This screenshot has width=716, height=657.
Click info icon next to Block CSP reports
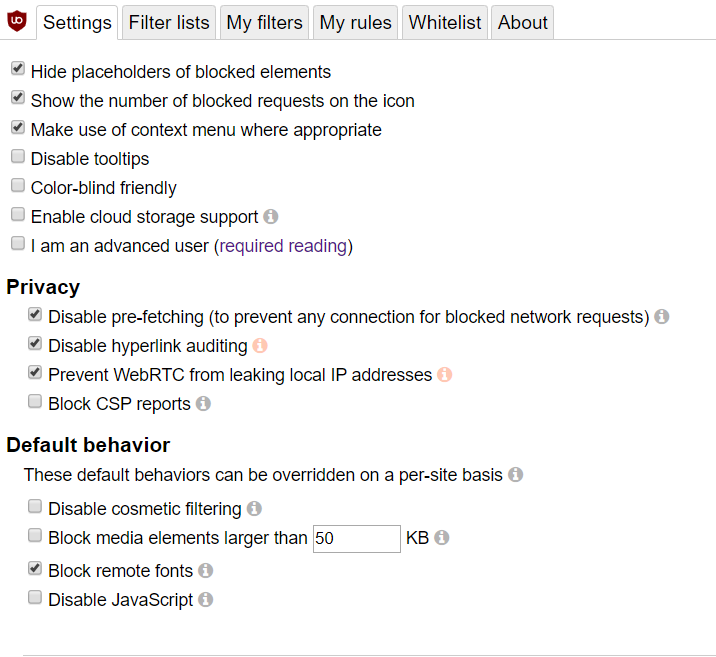pos(203,404)
